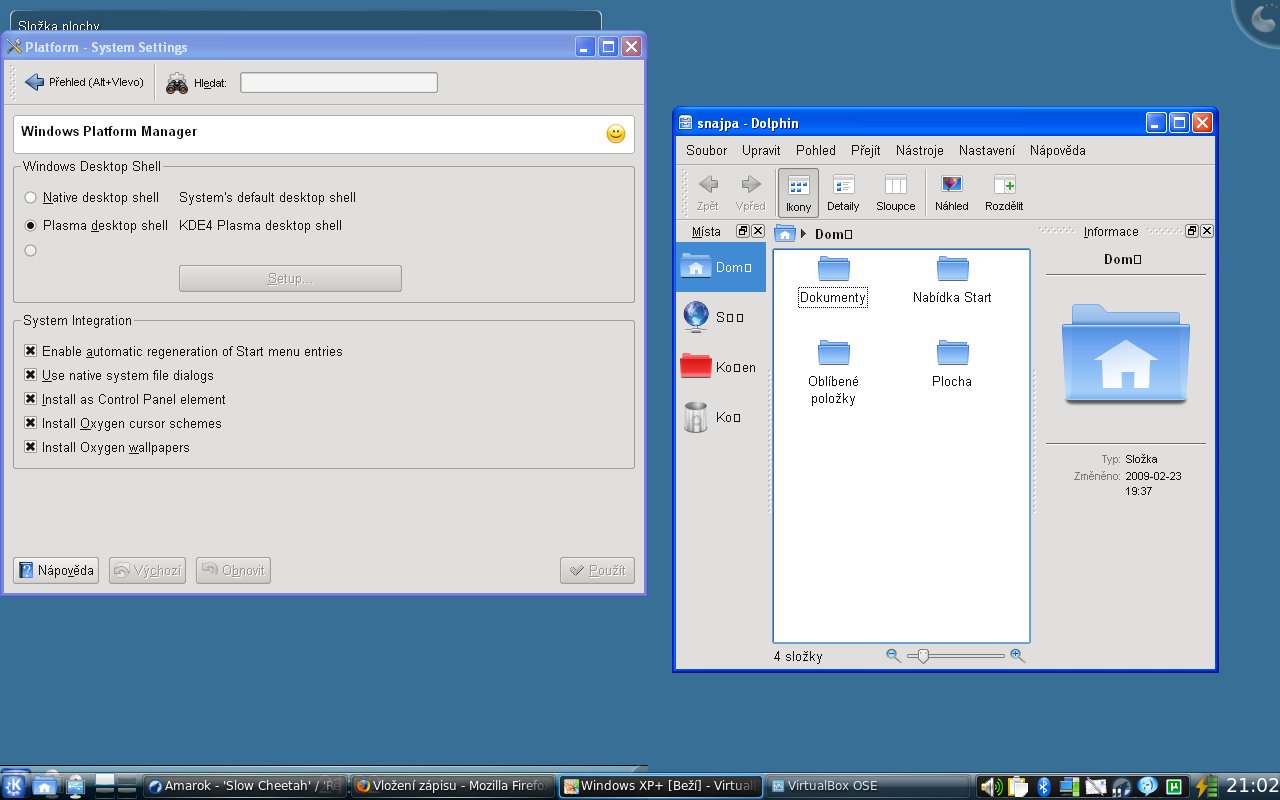
Task: Click the Plasma cashew corner icon
Action: (x=1258, y=22)
